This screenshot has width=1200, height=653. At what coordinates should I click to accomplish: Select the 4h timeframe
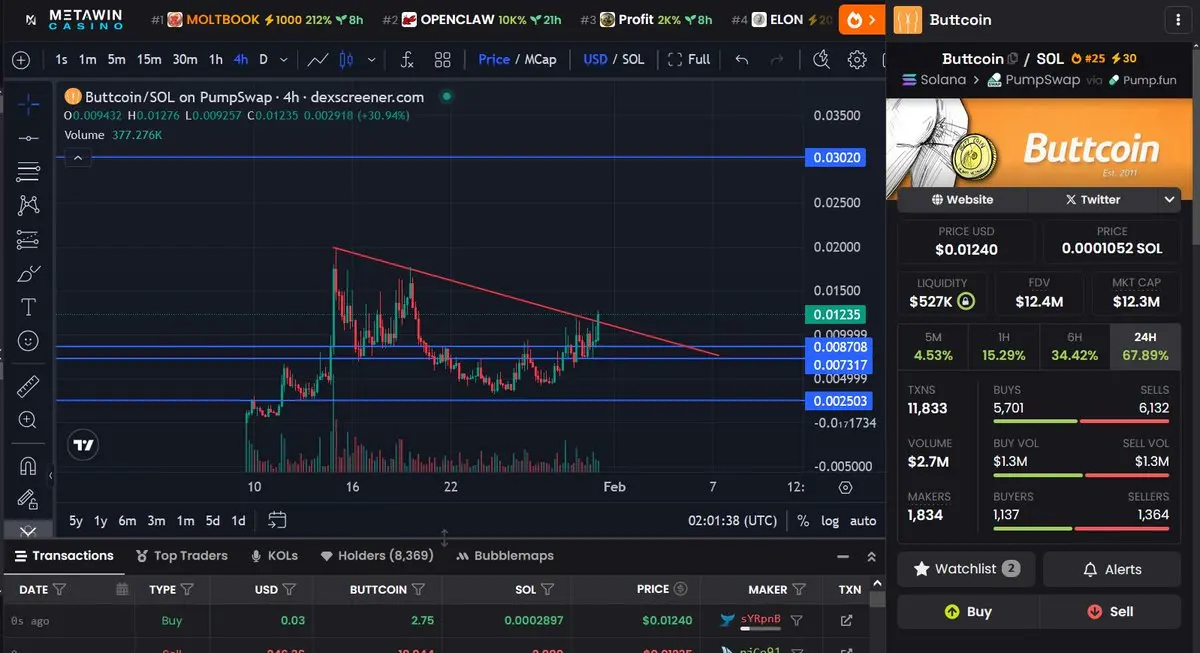click(x=241, y=60)
